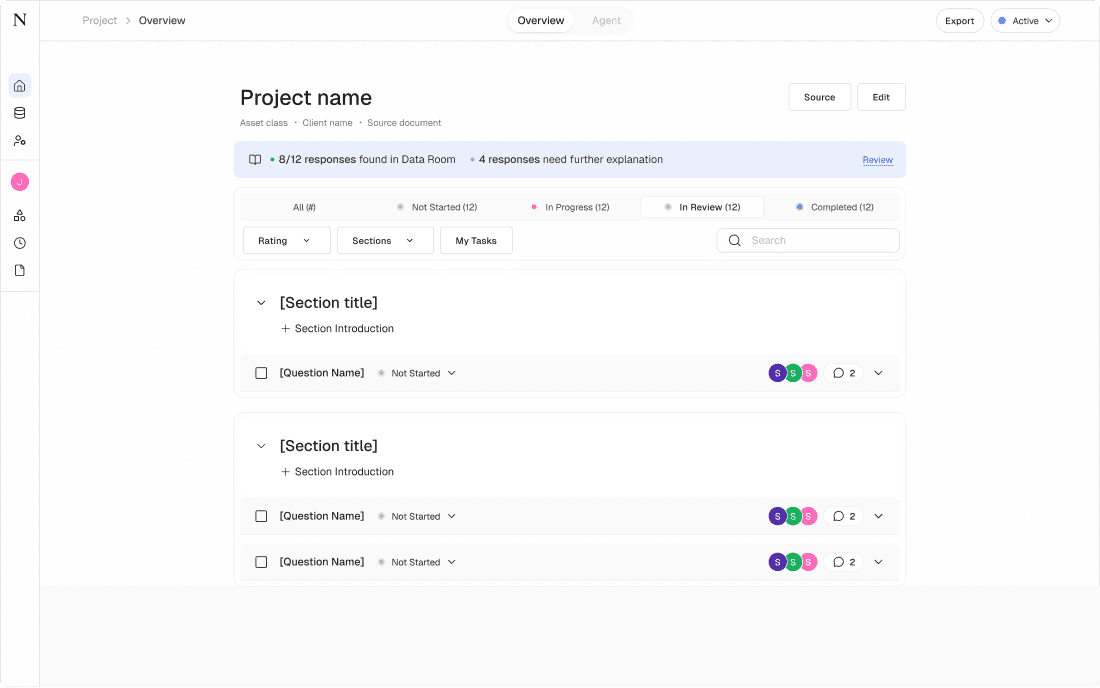Open comments on first question row

[844, 373]
